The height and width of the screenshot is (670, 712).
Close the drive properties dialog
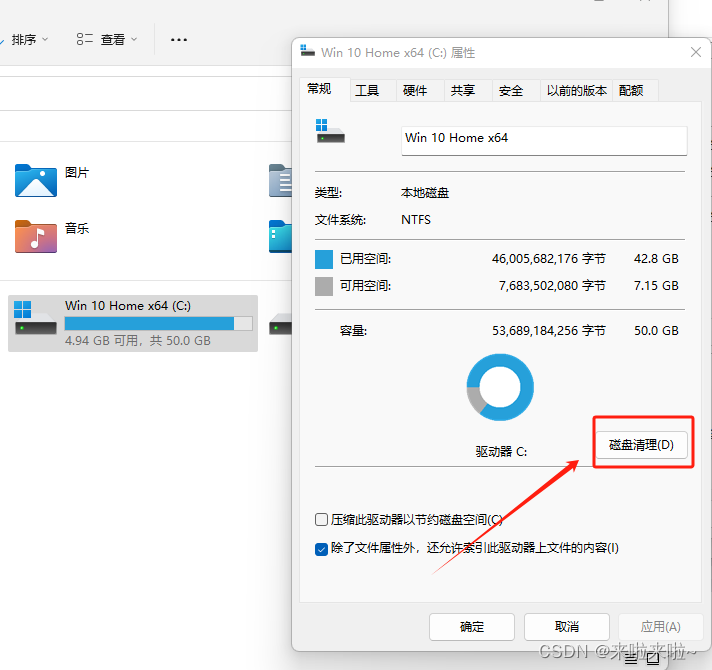696,52
